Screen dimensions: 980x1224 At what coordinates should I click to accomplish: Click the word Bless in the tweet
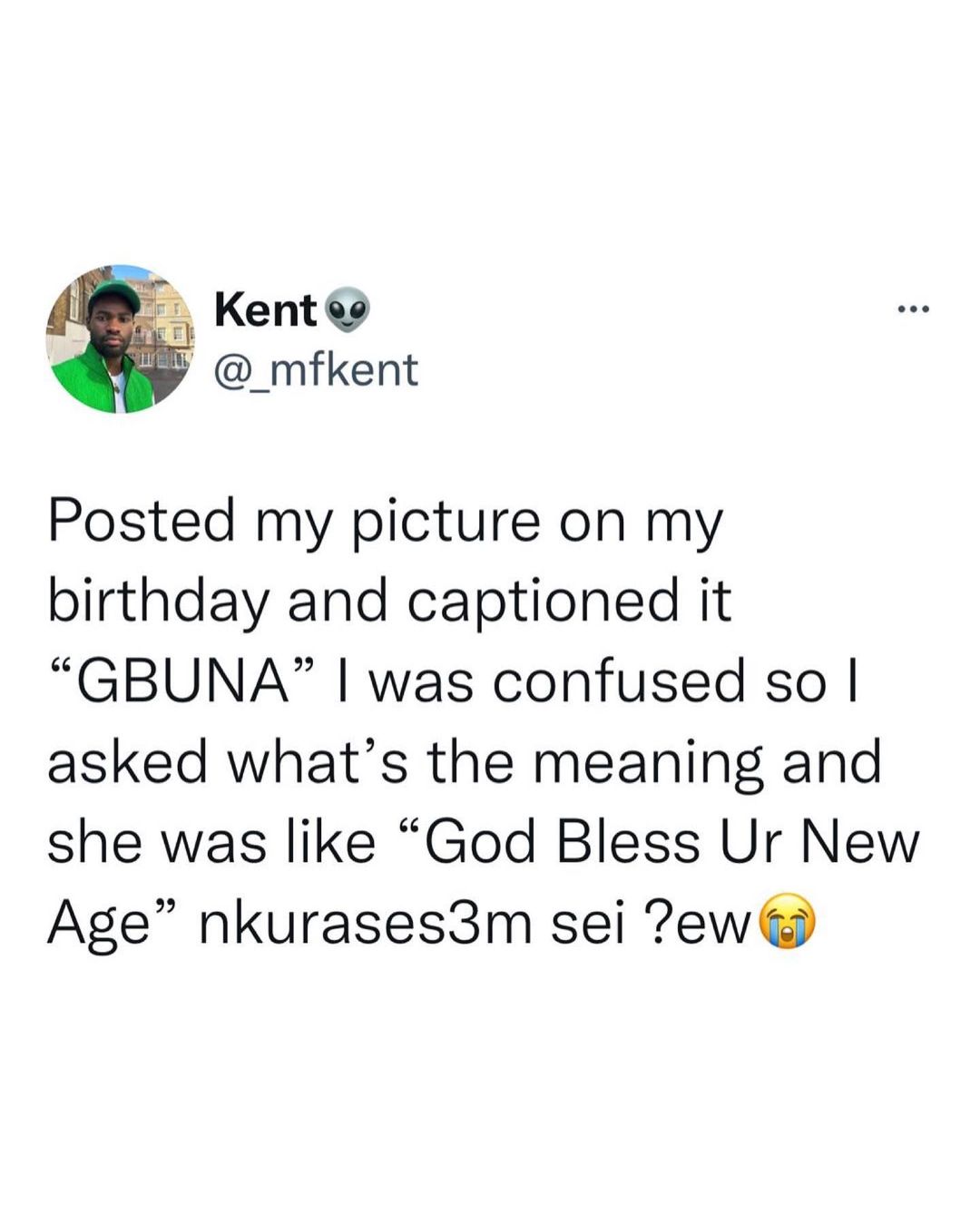click(629, 842)
